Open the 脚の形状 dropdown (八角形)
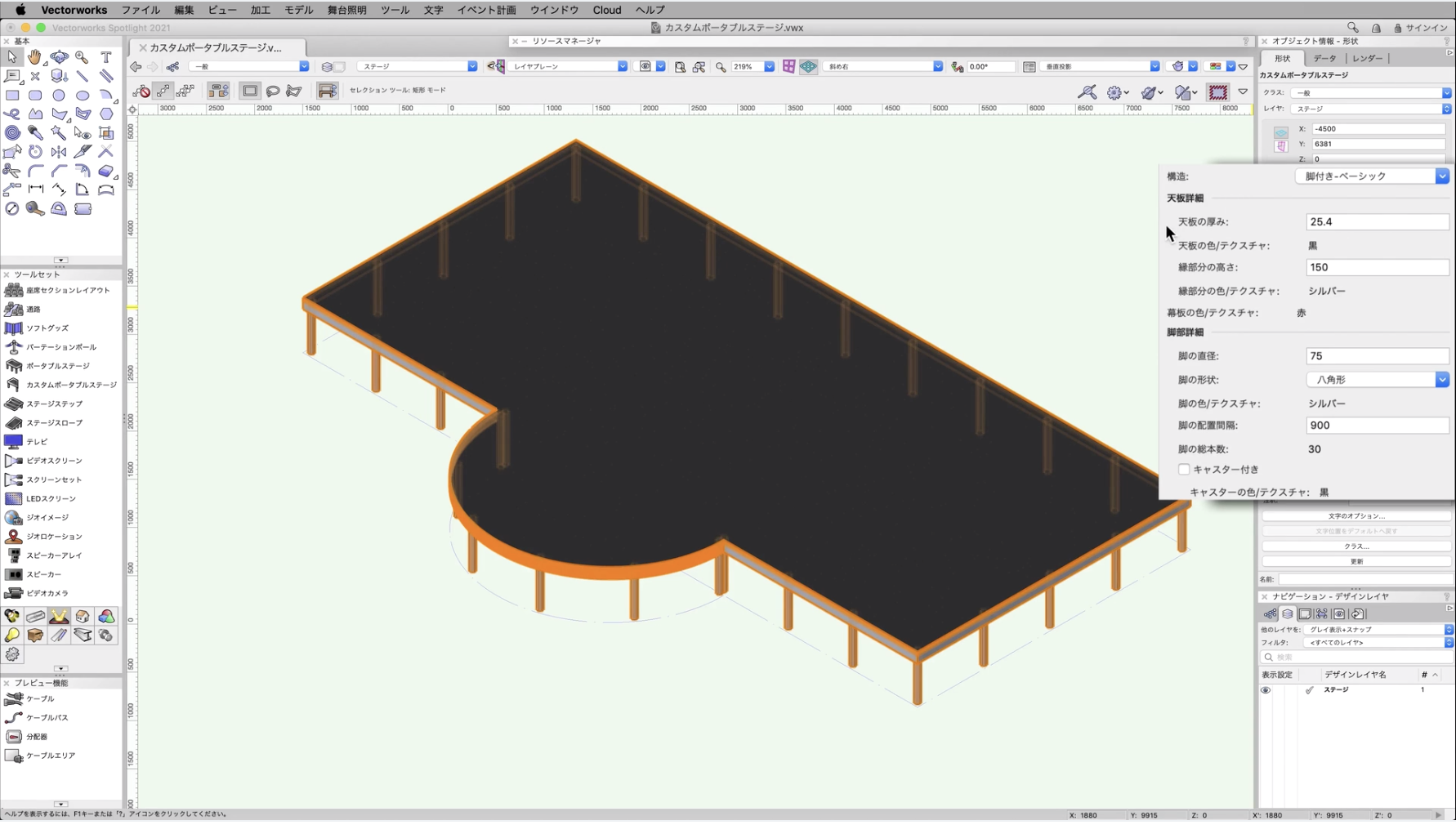The image size is (1456, 825). pos(1378,379)
